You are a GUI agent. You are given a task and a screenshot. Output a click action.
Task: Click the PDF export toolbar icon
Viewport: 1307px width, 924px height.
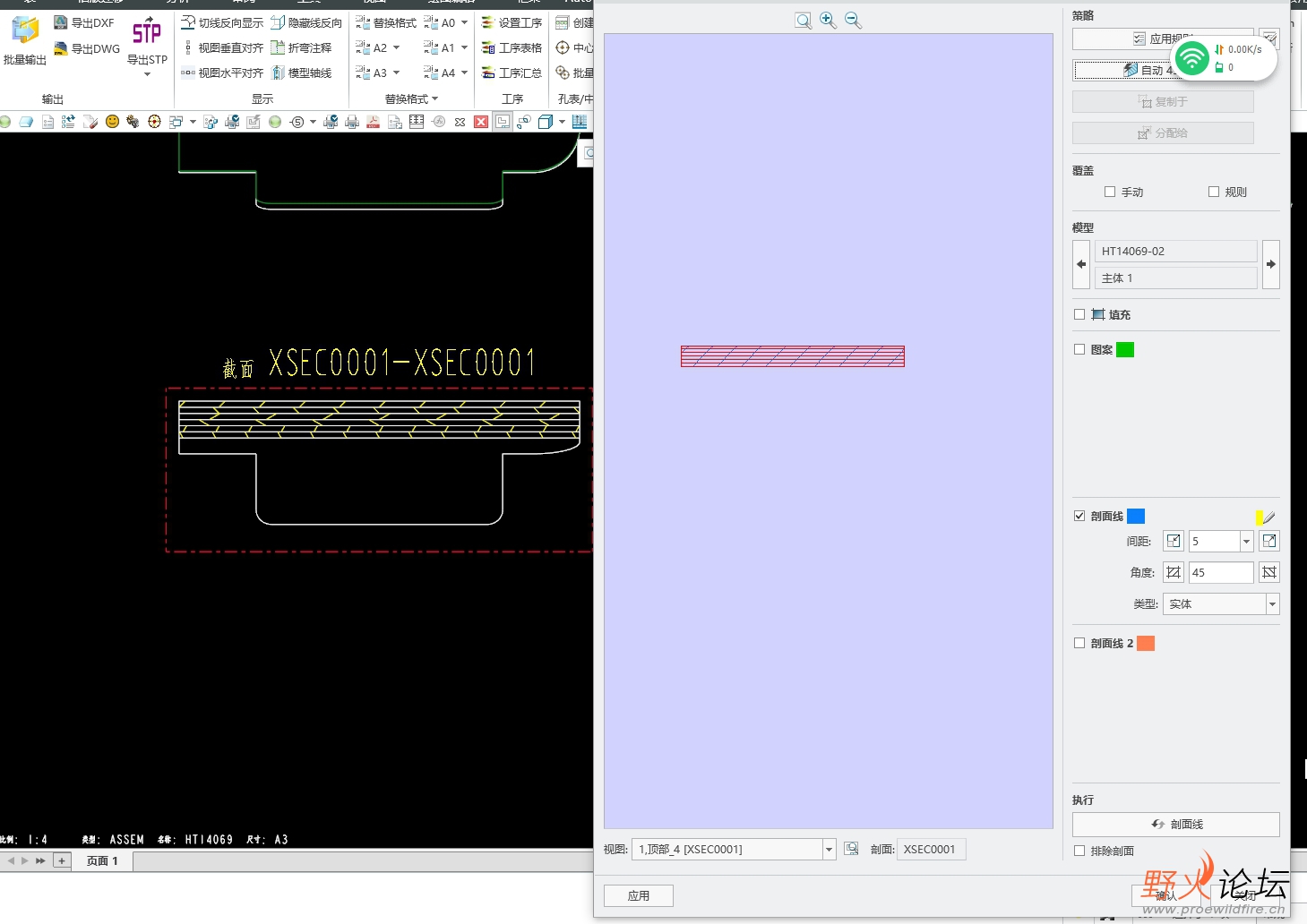pos(374,122)
